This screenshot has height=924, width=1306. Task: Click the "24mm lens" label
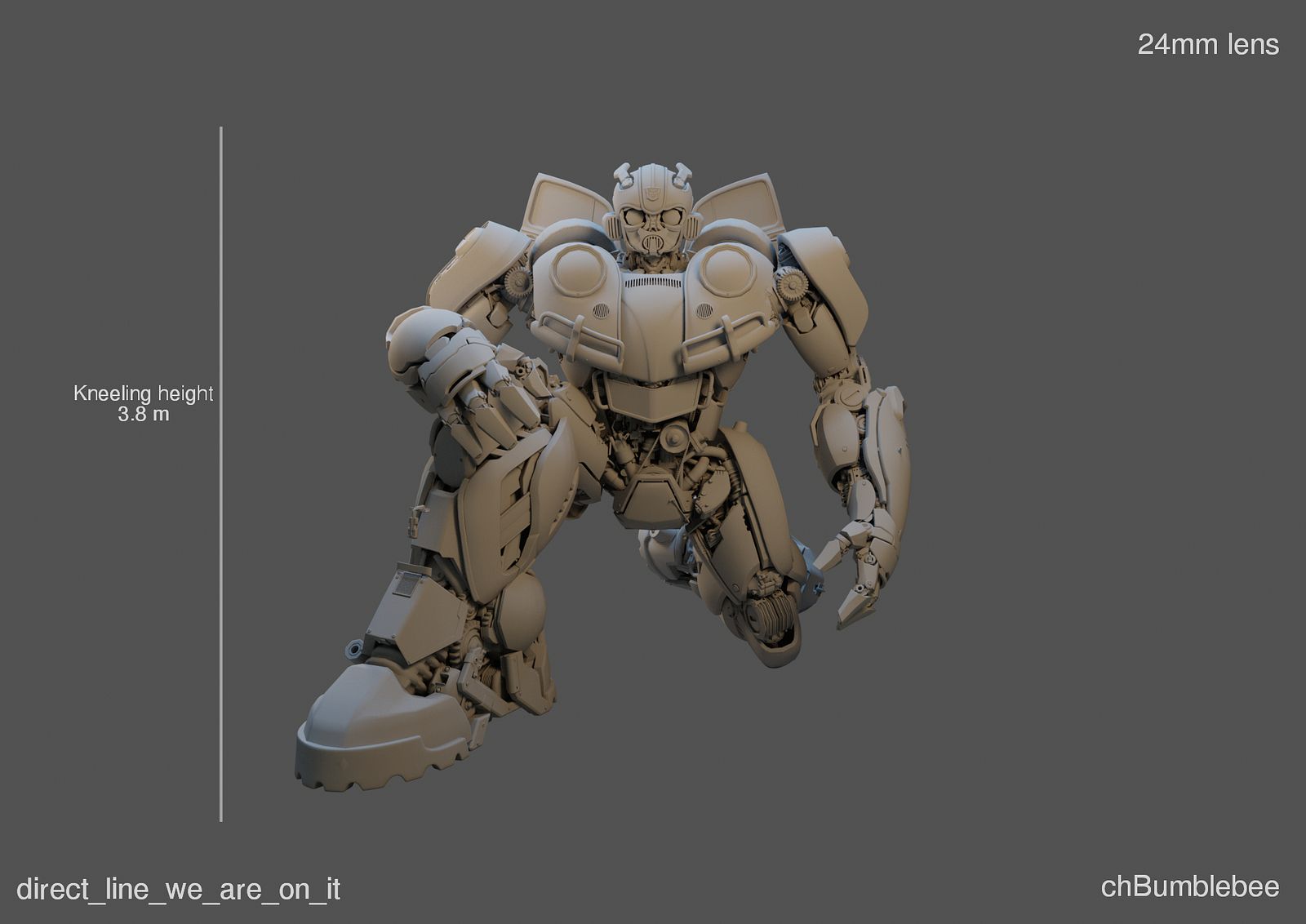point(1207,45)
